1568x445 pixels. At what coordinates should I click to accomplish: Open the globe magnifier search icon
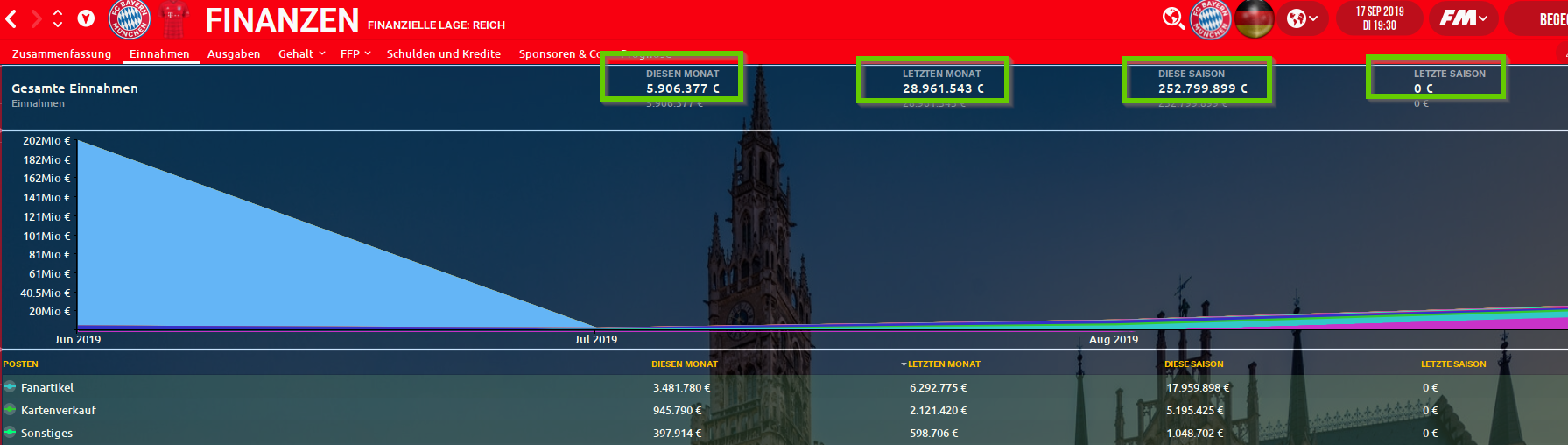[x=1173, y=18]
